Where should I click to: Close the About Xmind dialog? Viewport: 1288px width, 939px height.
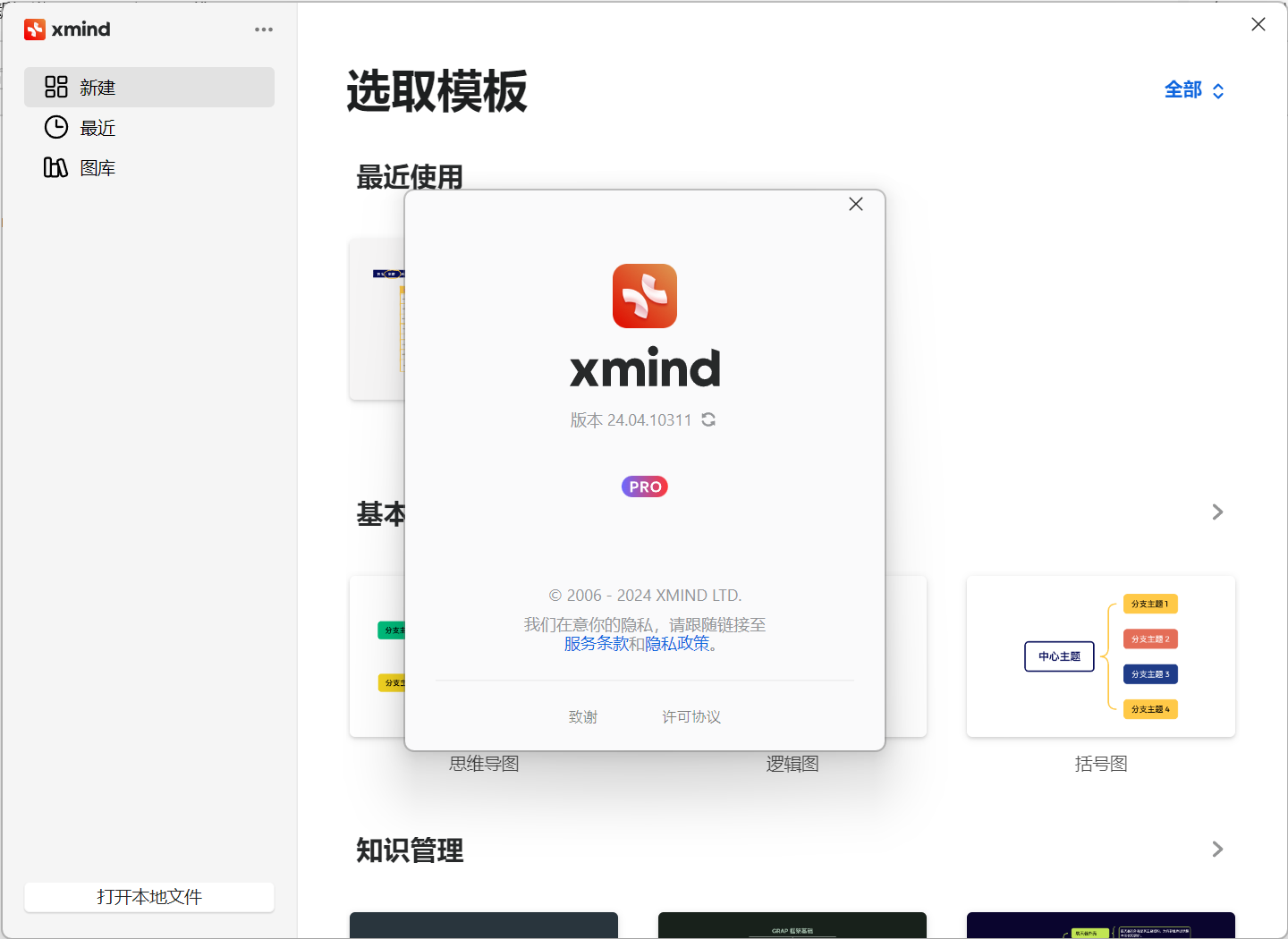click(856, 204)
